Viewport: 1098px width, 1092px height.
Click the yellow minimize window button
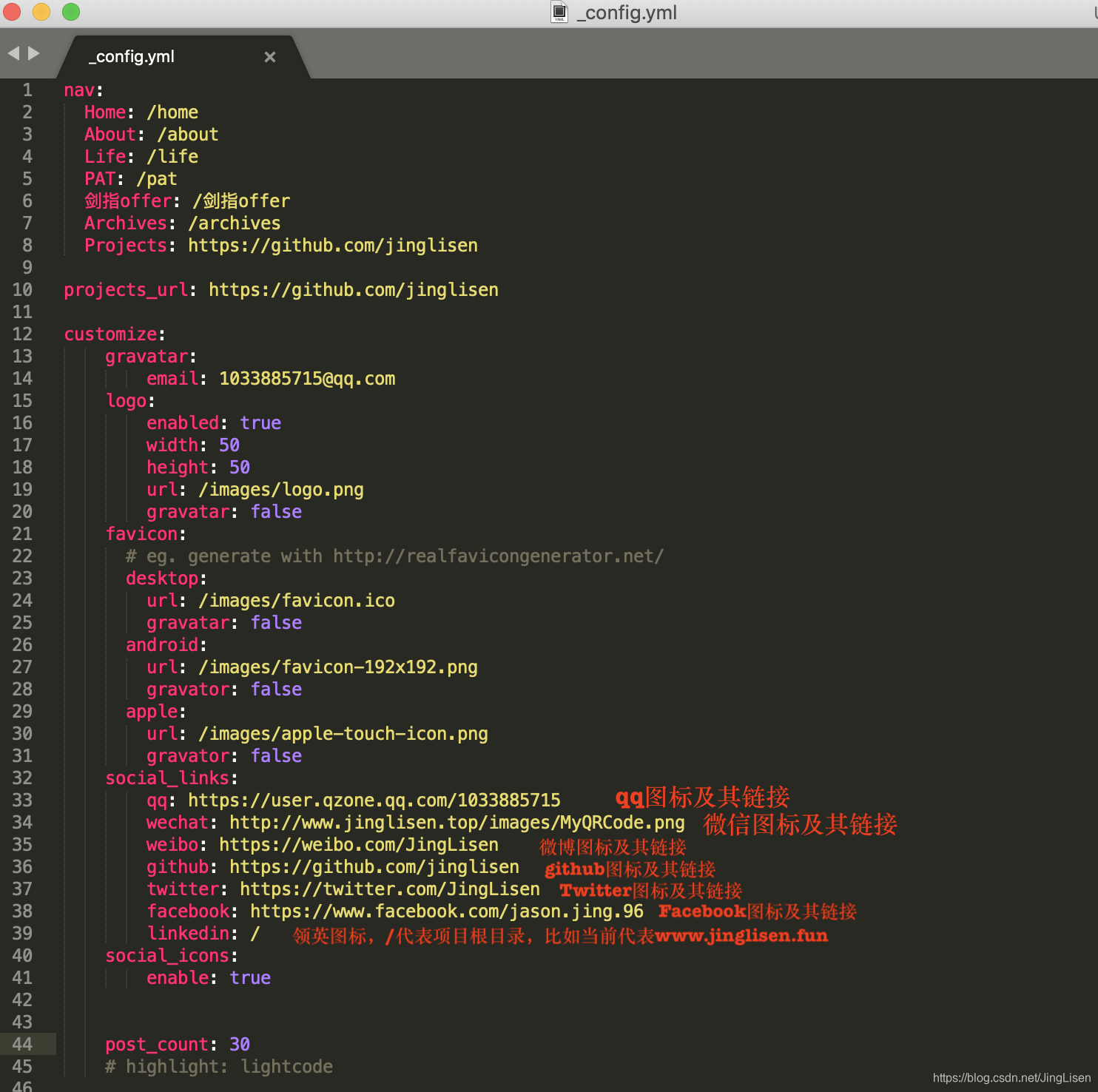click(x=41, y=12)
